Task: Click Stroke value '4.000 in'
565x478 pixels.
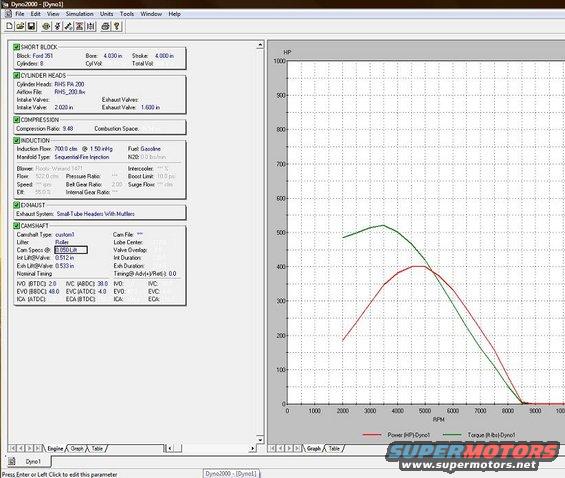Action: [x=164, y=56]
